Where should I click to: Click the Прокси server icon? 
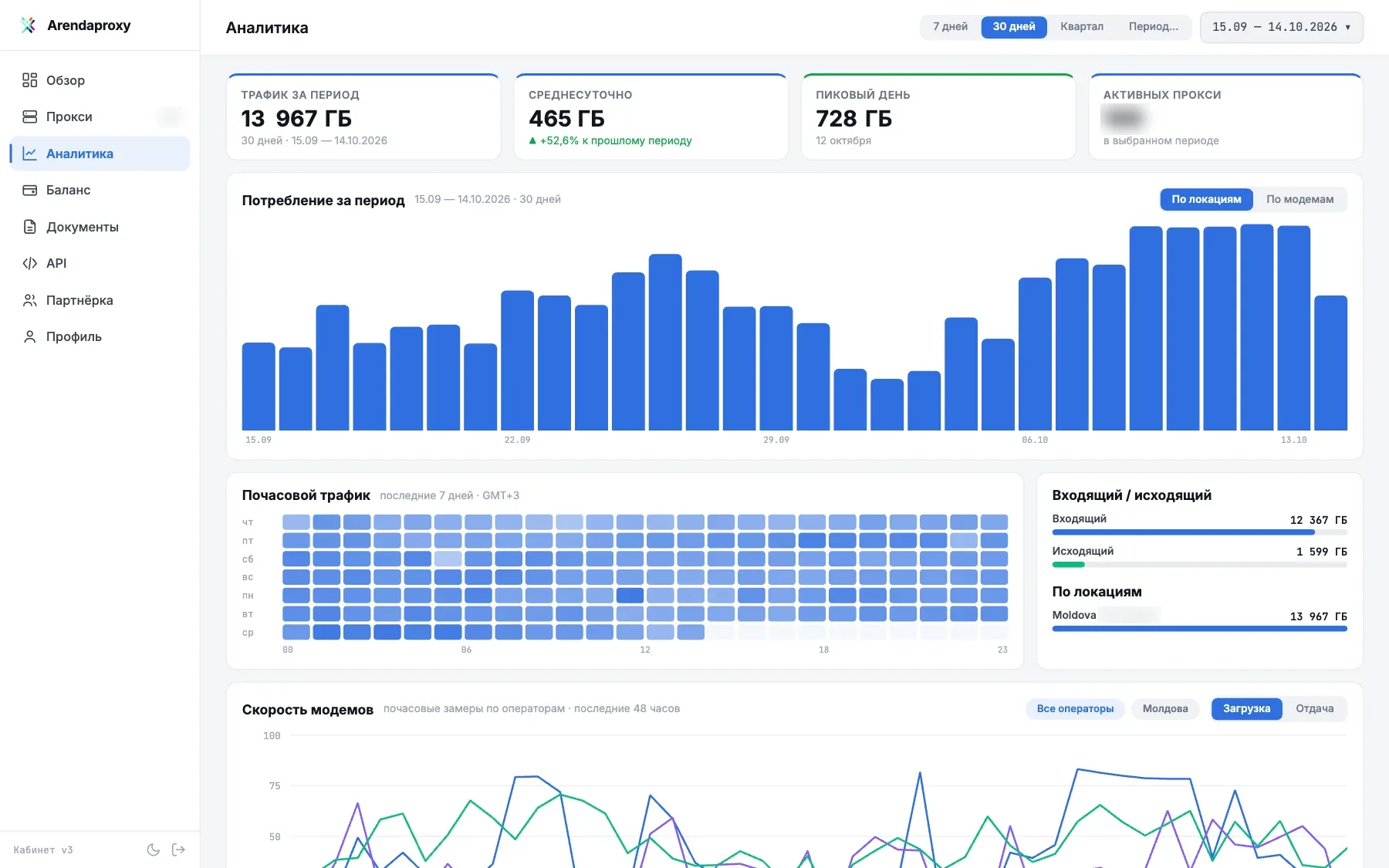click(x=30, y=117)
